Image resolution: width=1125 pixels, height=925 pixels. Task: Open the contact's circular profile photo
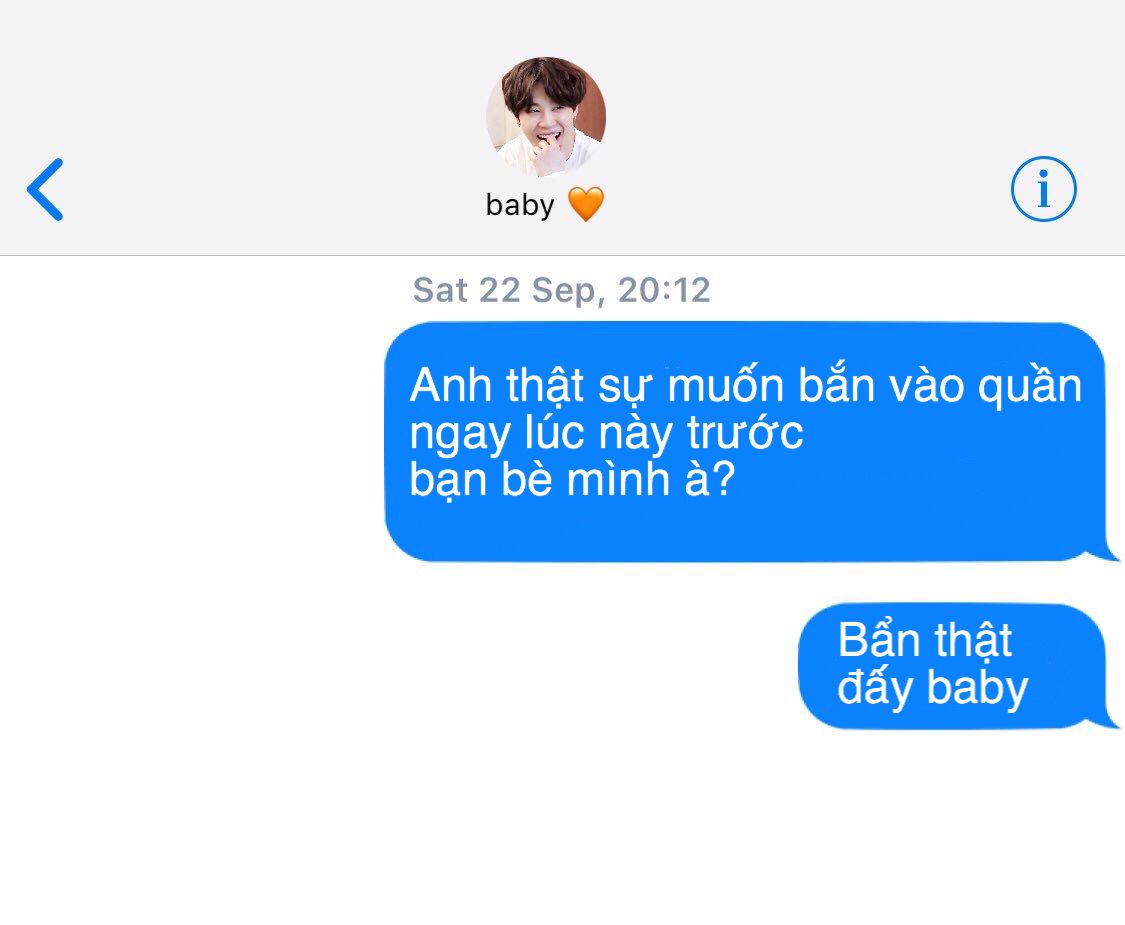click(x=546, y=117)
